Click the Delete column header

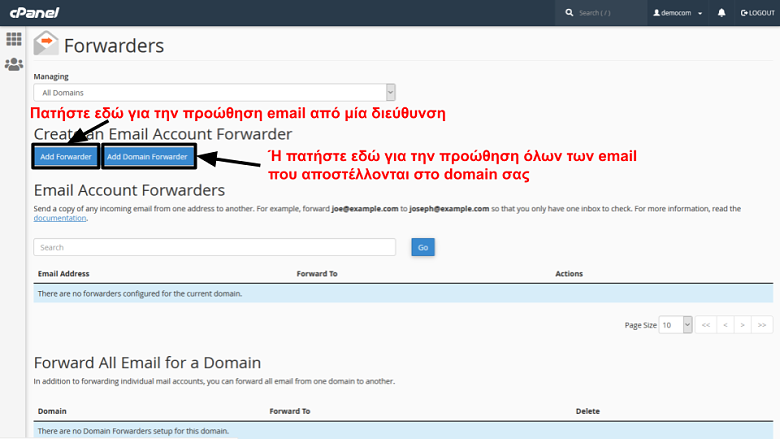tap(587, 411)
